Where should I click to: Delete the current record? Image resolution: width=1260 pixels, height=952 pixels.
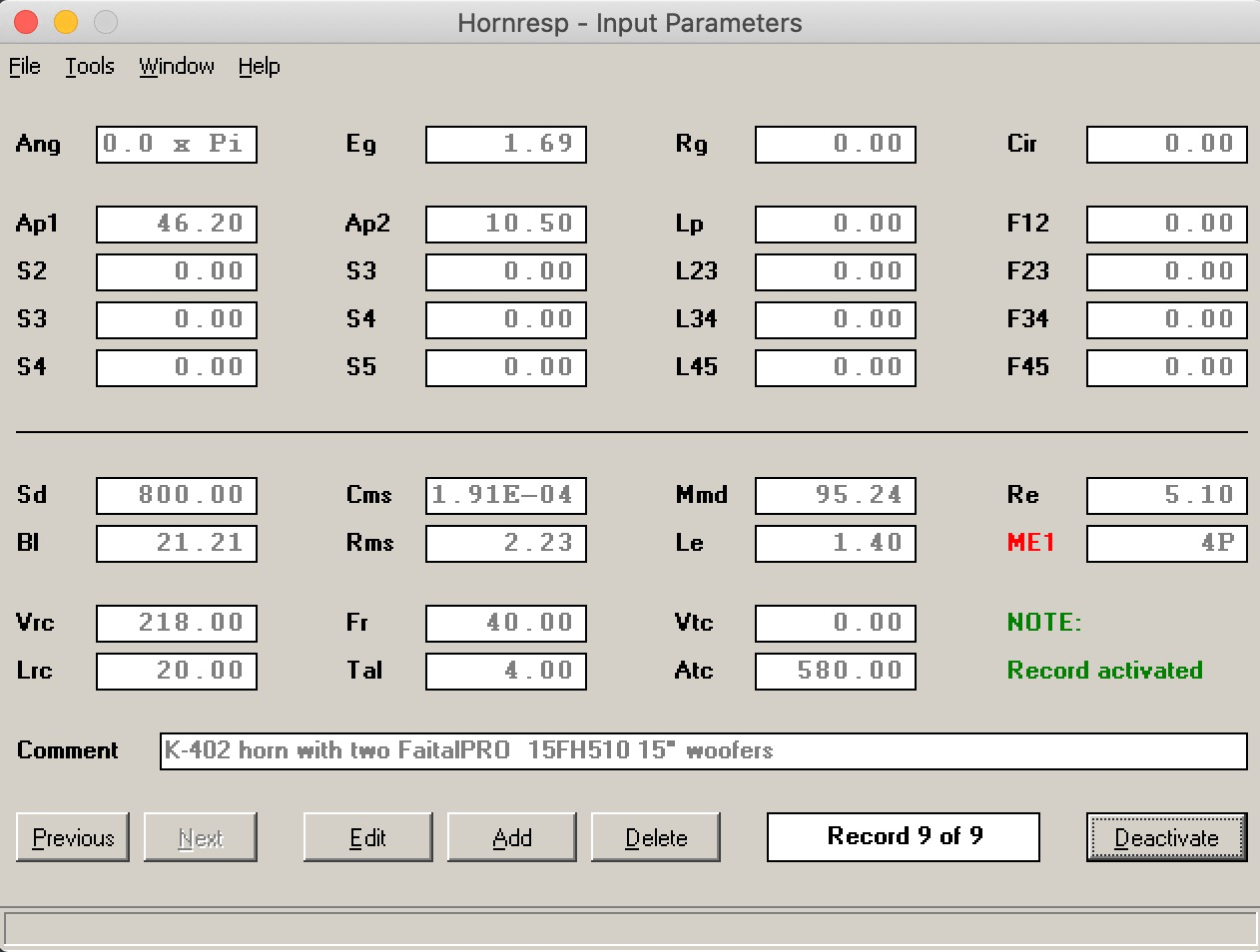tap(656, 837)
